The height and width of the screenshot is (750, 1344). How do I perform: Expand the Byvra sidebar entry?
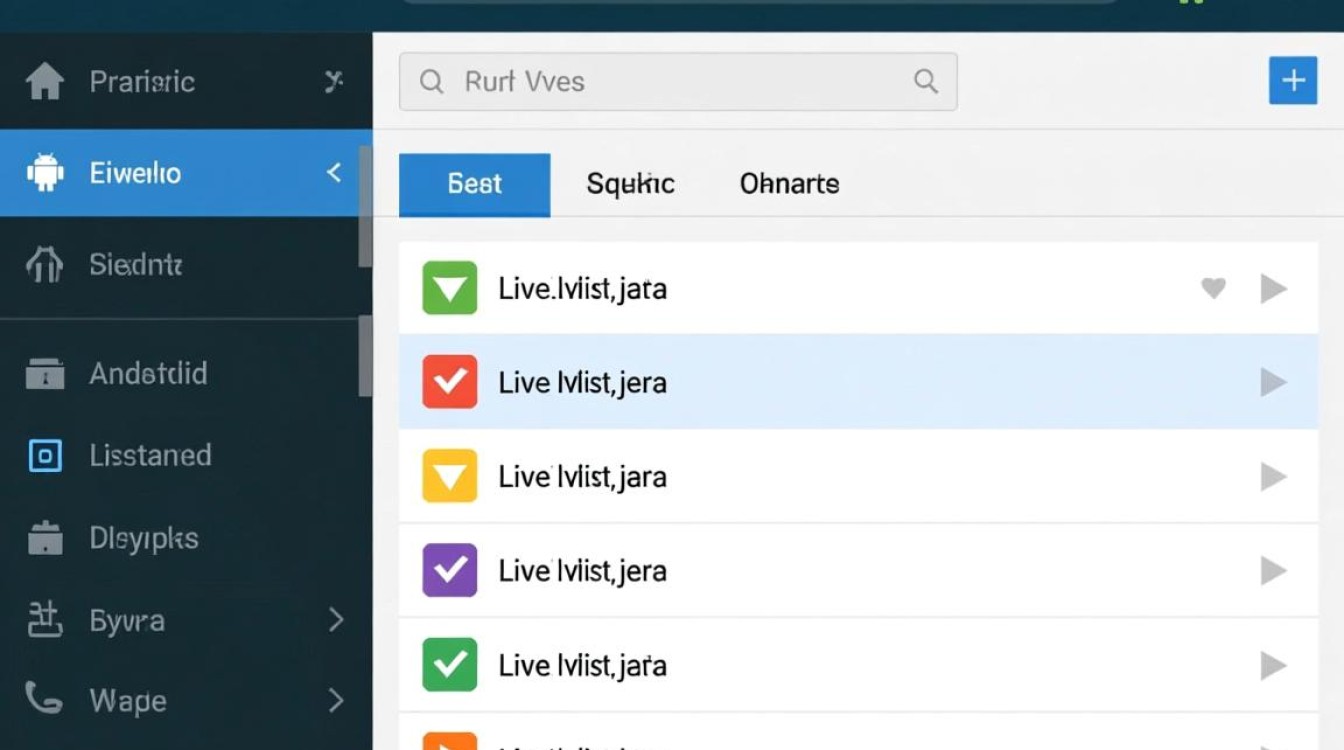point(336,620)
